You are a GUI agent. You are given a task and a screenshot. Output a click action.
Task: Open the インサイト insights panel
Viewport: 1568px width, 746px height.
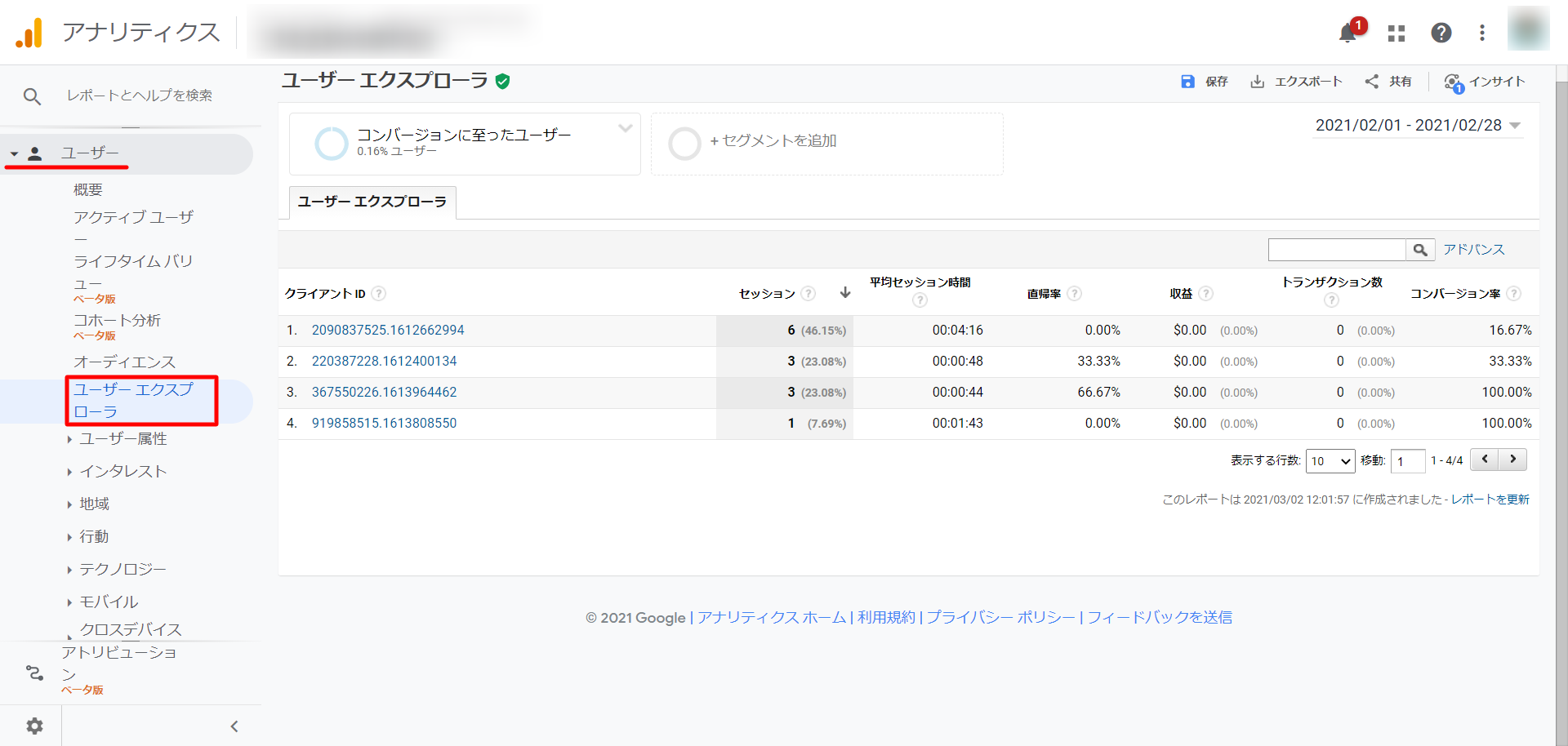coord(1485,82)
